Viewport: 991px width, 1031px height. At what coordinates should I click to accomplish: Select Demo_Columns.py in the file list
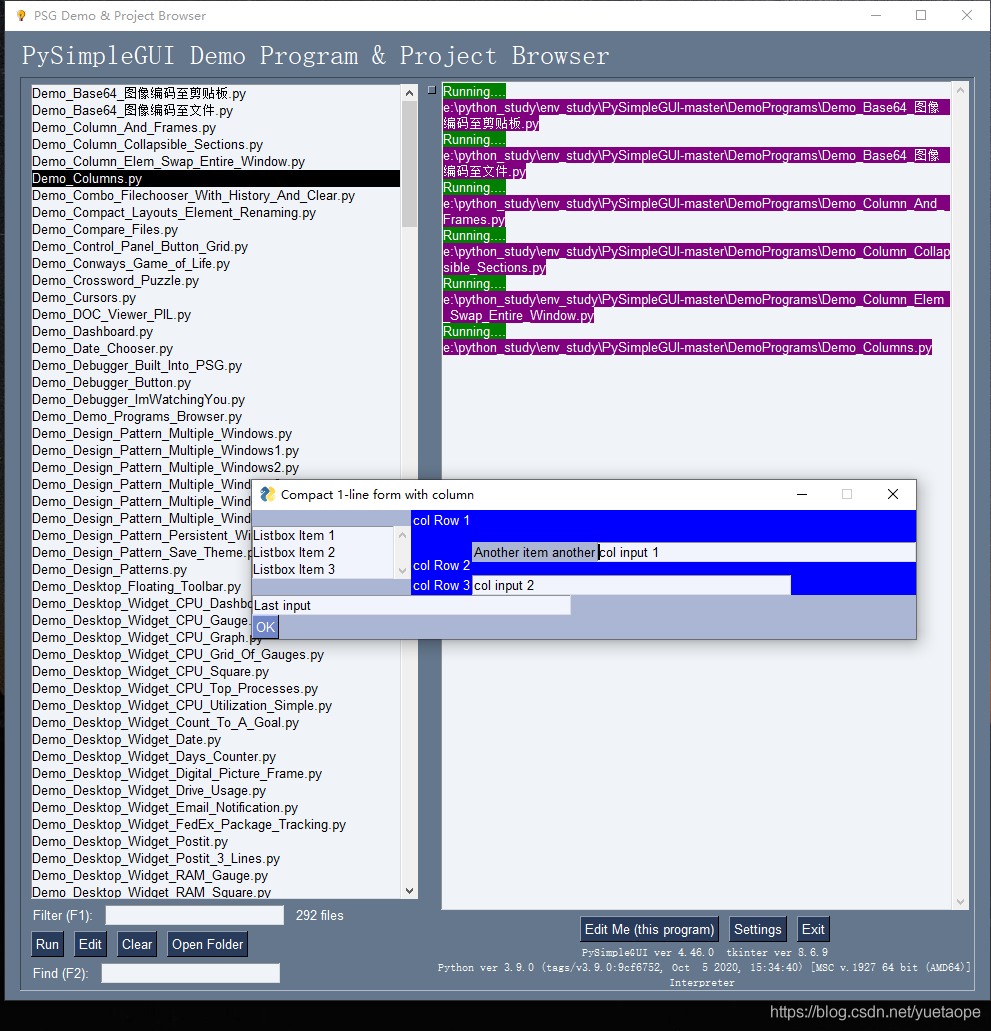[216, 178]
